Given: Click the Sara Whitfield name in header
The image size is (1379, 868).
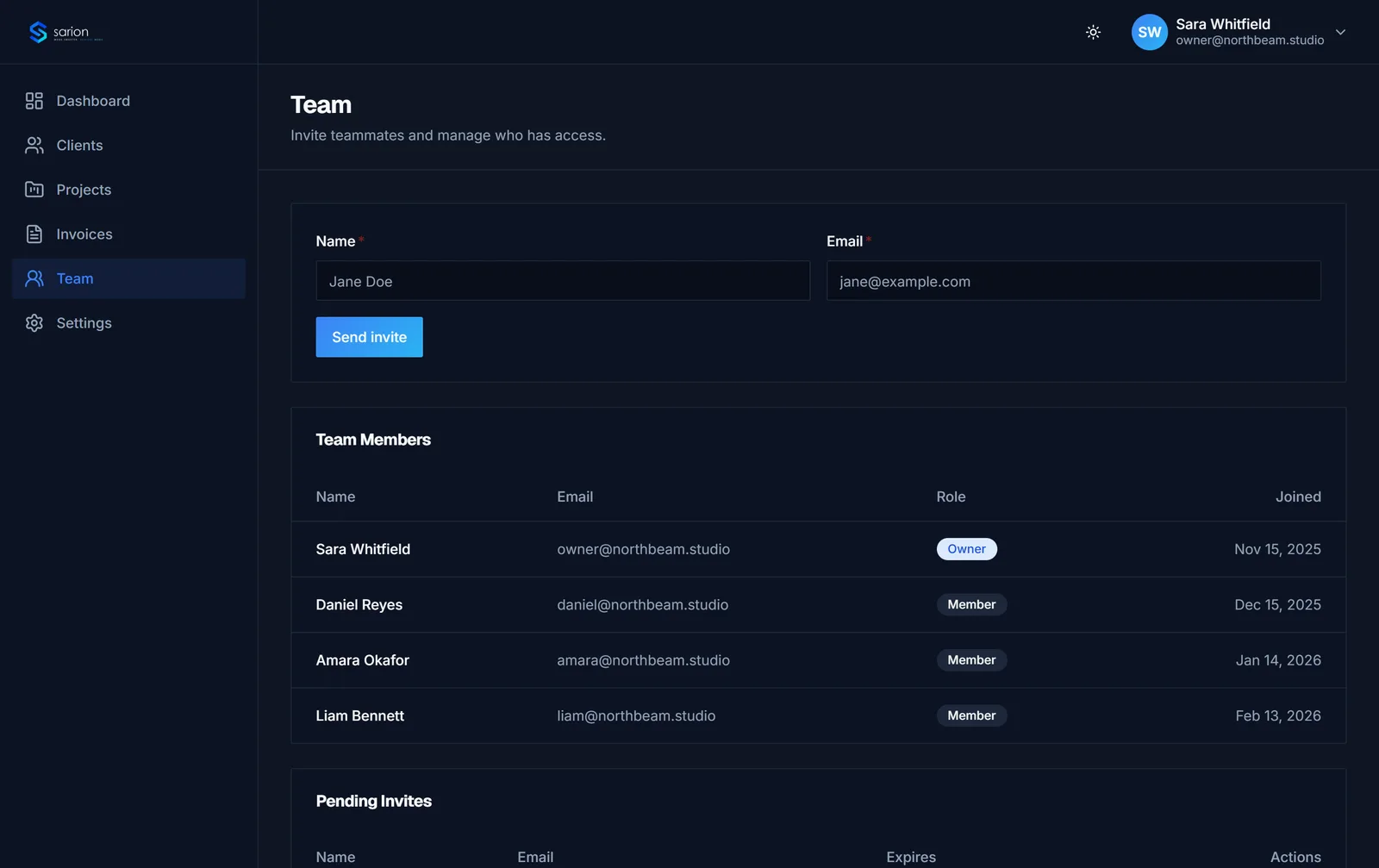Looking at the screenshot, I should tap(1223, 24).
